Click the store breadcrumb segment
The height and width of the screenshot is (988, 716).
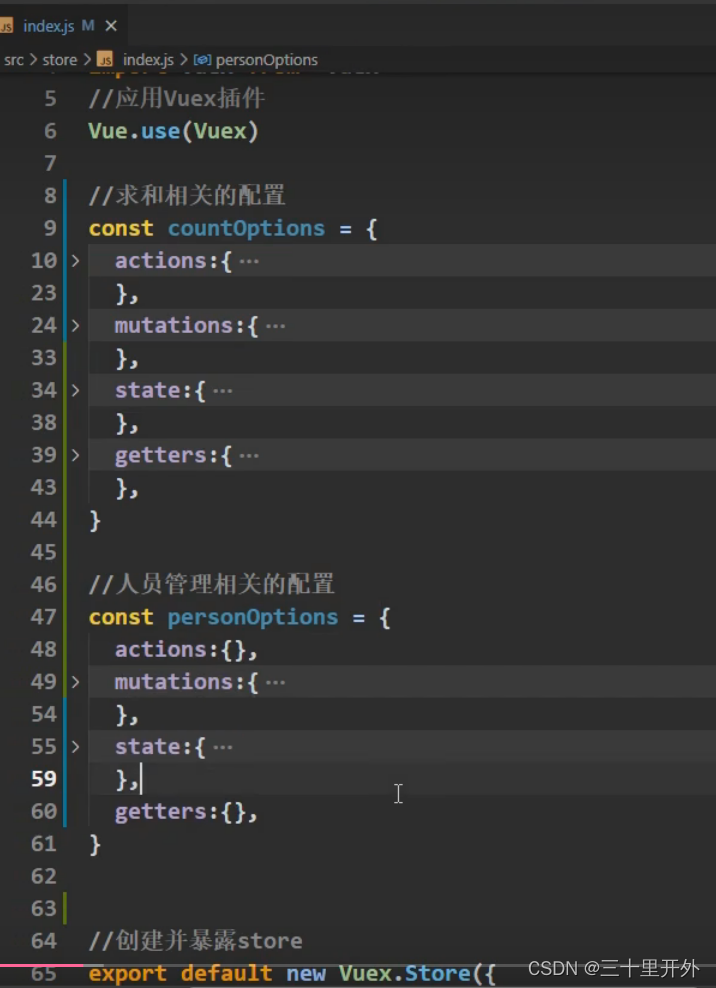pyautogui.click(x=59, y=60)
